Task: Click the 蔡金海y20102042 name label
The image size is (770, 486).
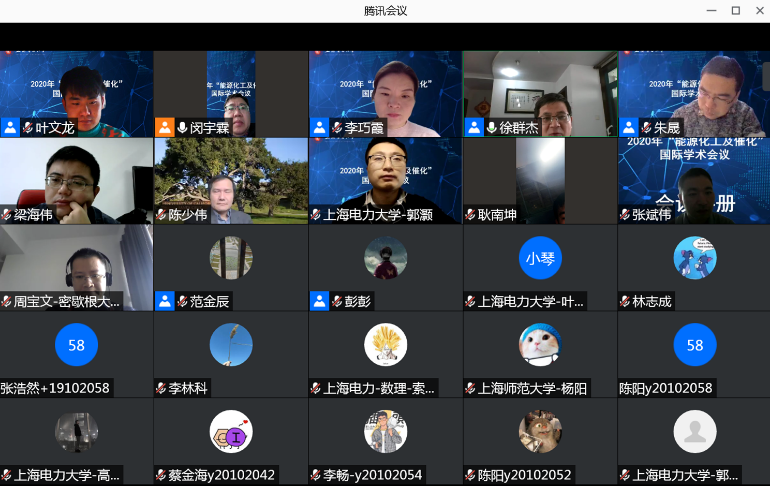Action: click(214, 475)
